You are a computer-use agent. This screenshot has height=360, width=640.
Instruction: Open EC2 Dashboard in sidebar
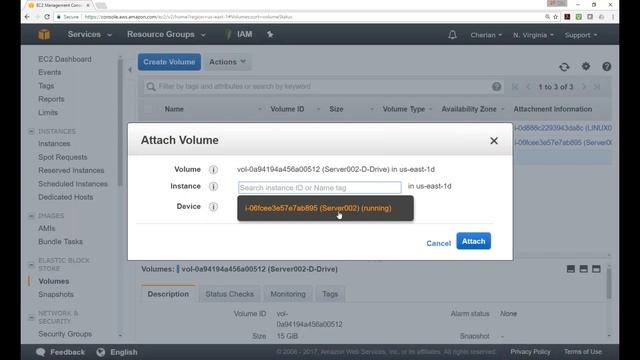click(65, 59)
